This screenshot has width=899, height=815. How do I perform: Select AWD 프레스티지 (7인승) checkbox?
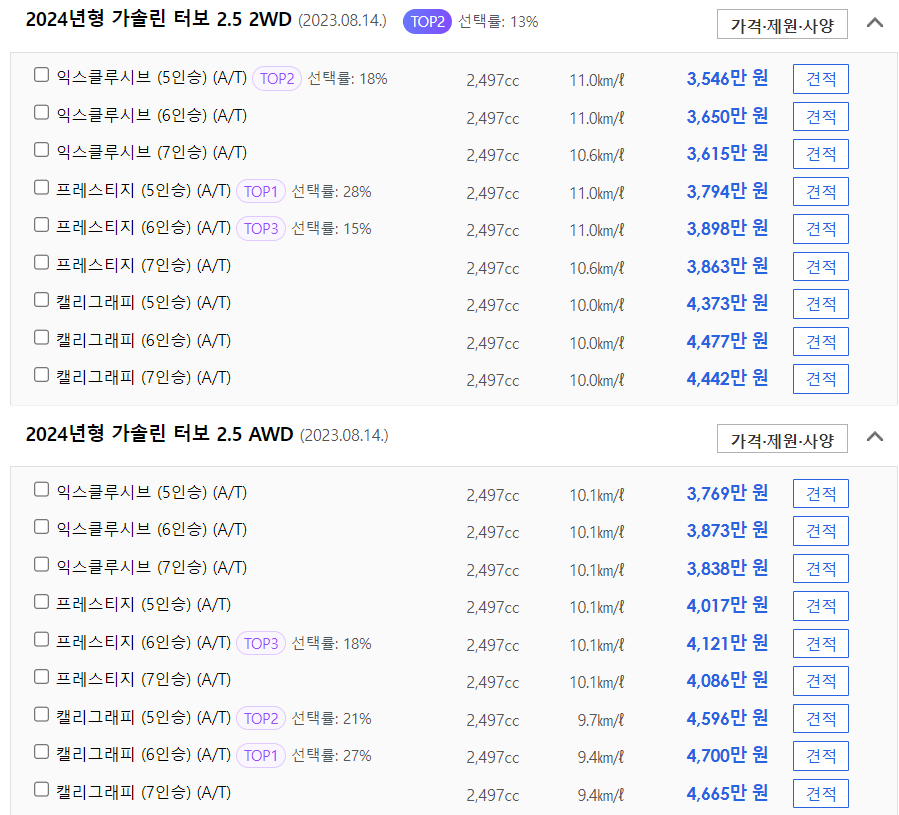[41, 677]
